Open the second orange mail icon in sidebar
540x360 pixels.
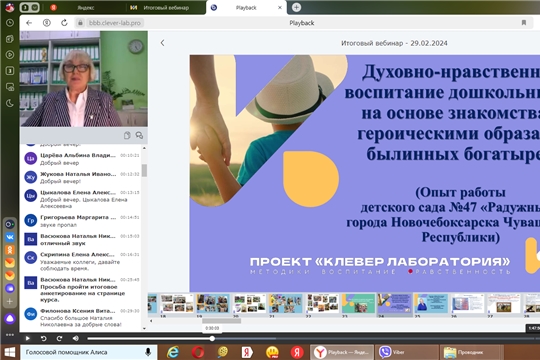tap(10, 275)
